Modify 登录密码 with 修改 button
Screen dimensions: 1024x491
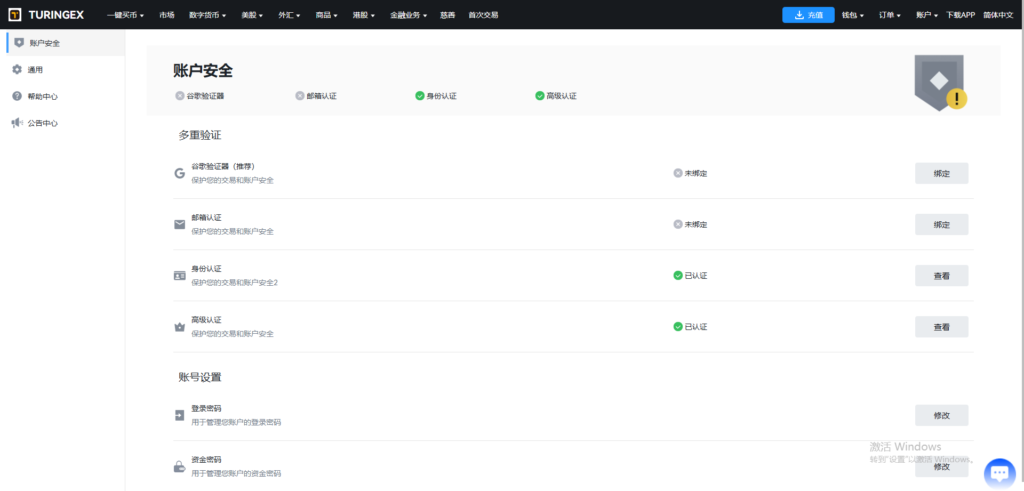[941, 415]
